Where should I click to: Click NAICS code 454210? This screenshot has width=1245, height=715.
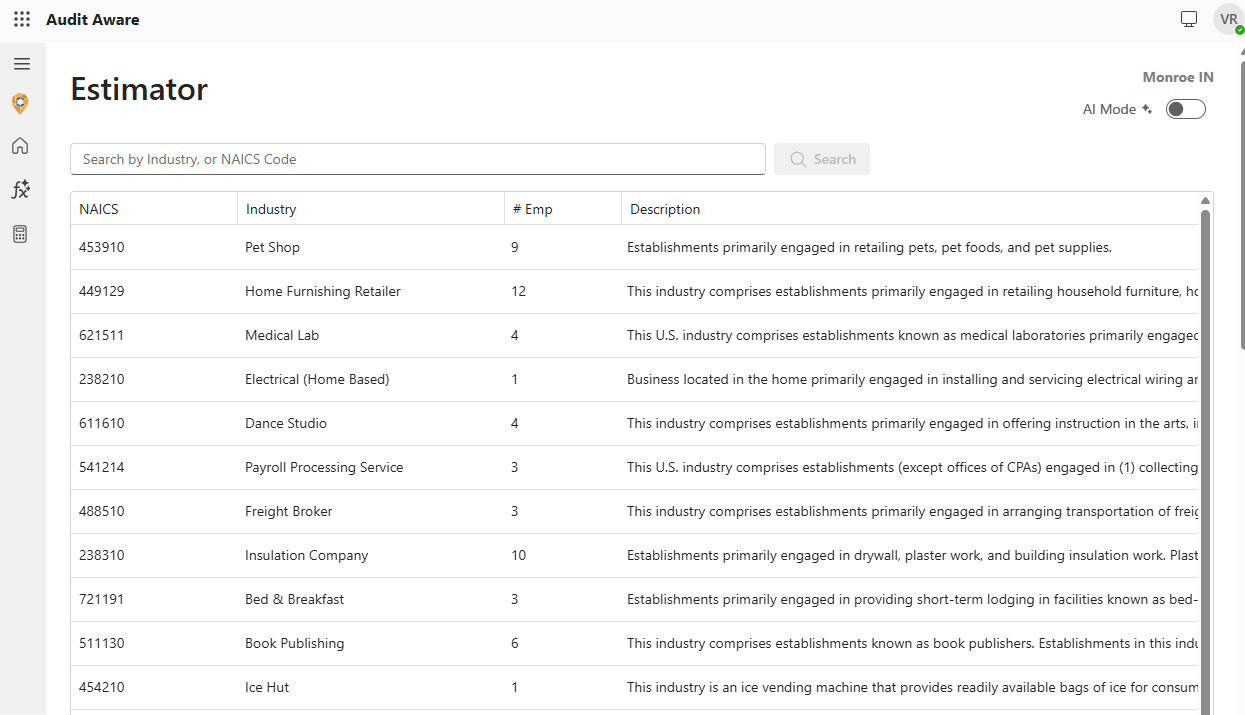click(x=102, y=687)
